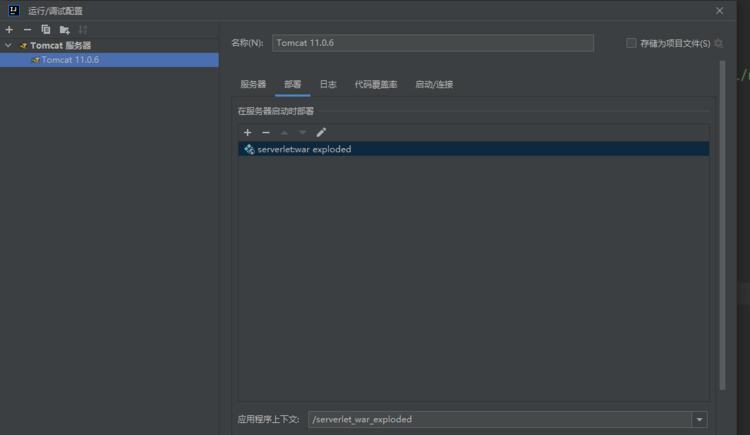Open gear settings beside 存储为项目文件
The image size is (750, 435).
point(718,44)
